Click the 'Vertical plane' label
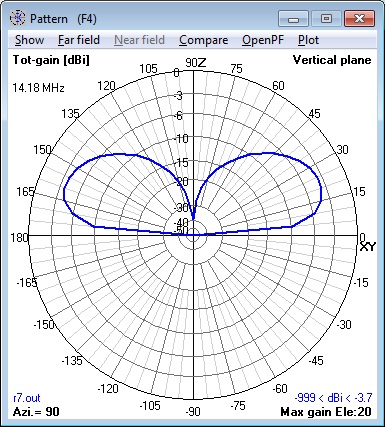Image resolution: width=385 pixels, height=427 pixels. 332,60
